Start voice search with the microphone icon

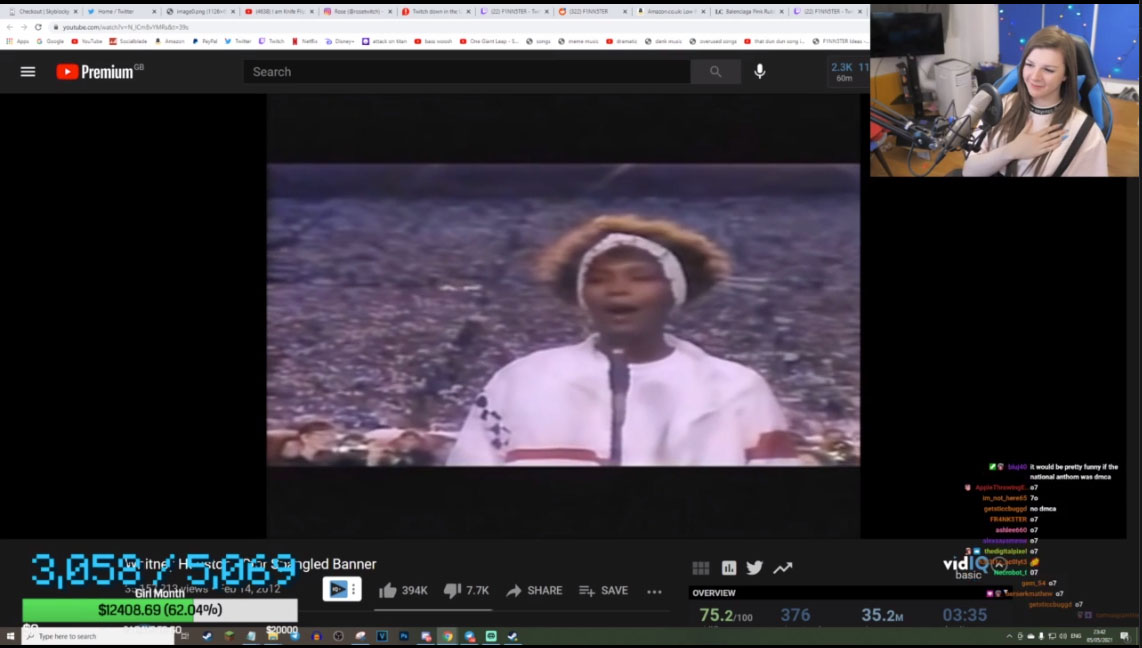760,71
